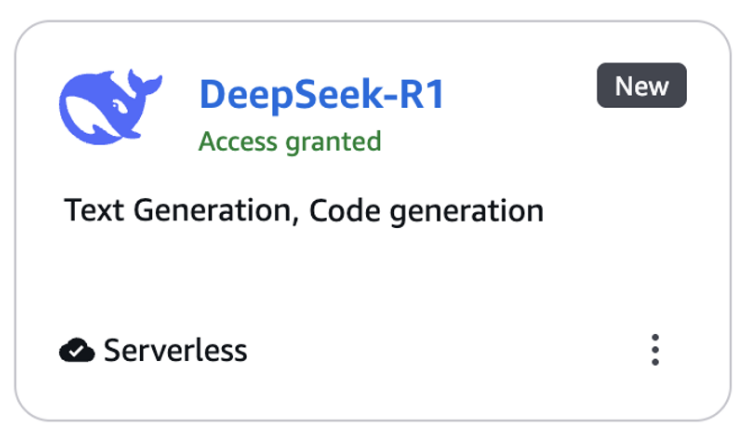
Task: Expand the model card actions menu
Action: [x=655, y=351]
